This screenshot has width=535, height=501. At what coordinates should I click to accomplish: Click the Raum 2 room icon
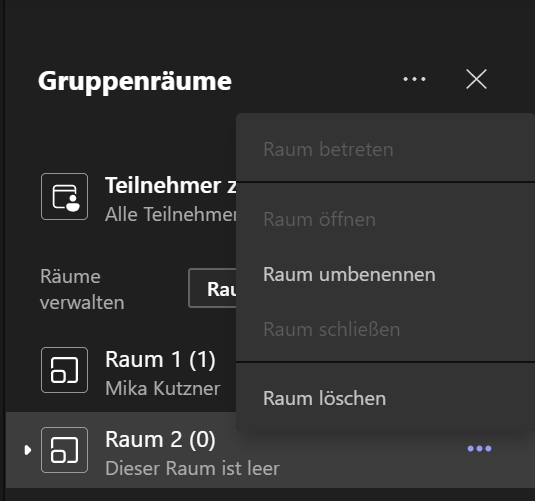point(64,450)
